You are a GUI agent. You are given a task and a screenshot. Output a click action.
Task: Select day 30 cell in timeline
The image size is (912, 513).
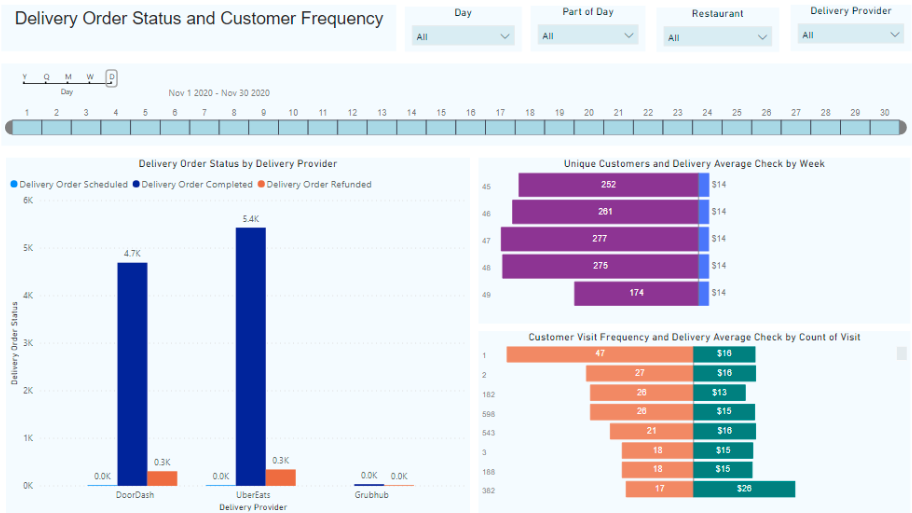(885, 127)
